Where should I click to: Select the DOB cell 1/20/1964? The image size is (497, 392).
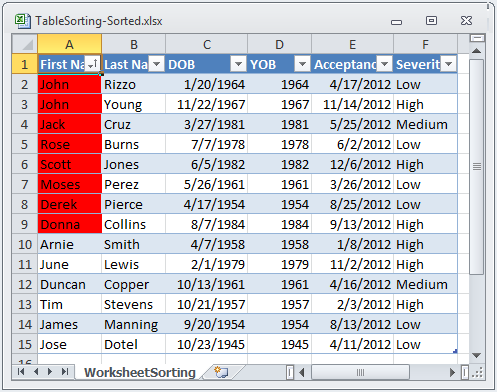(x=207, y=84)
